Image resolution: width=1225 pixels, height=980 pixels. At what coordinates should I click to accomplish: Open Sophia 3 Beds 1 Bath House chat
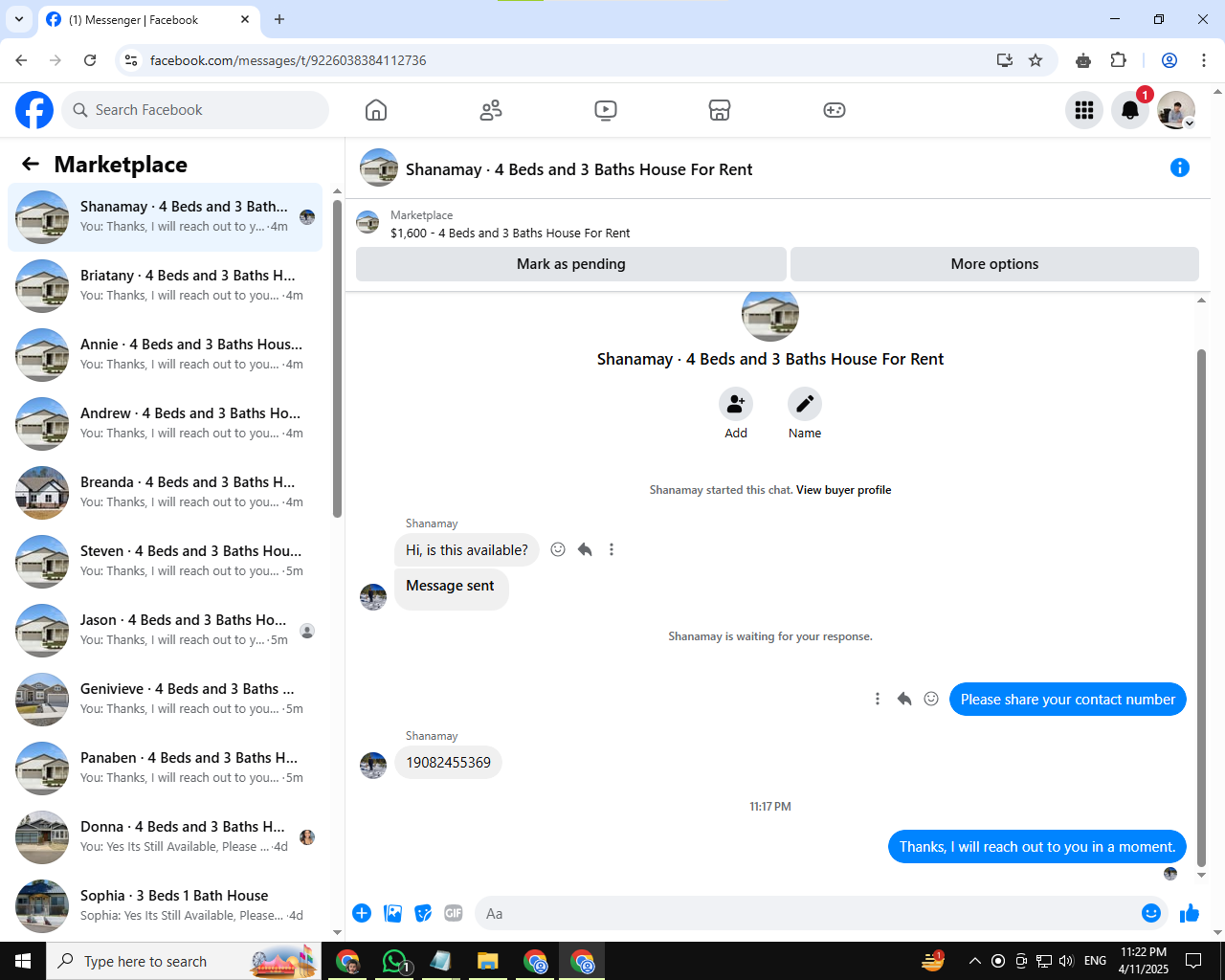(x=166, y=906)
